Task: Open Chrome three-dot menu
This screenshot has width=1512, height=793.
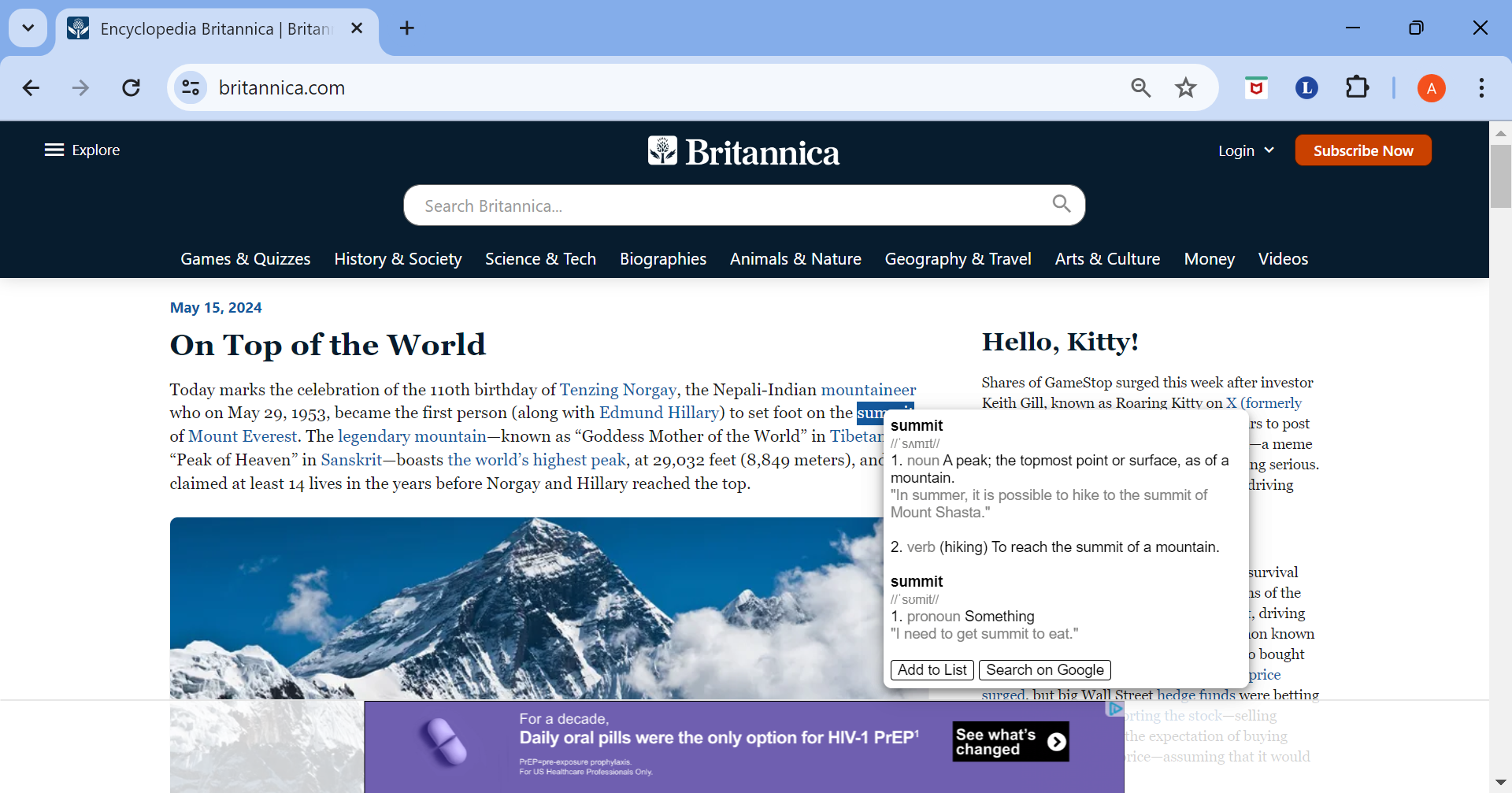Action: 1481,87
